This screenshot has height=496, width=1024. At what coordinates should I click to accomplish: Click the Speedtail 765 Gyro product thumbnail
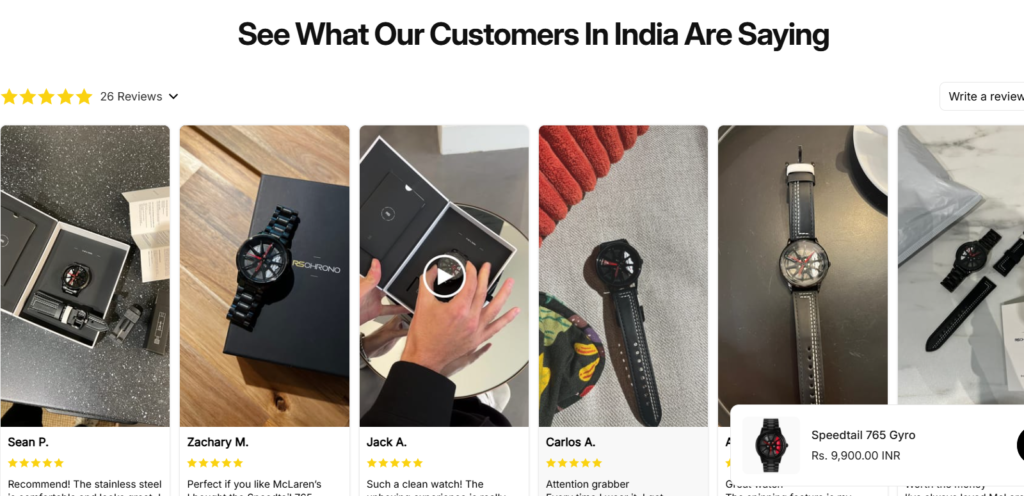tap(771, 445)
